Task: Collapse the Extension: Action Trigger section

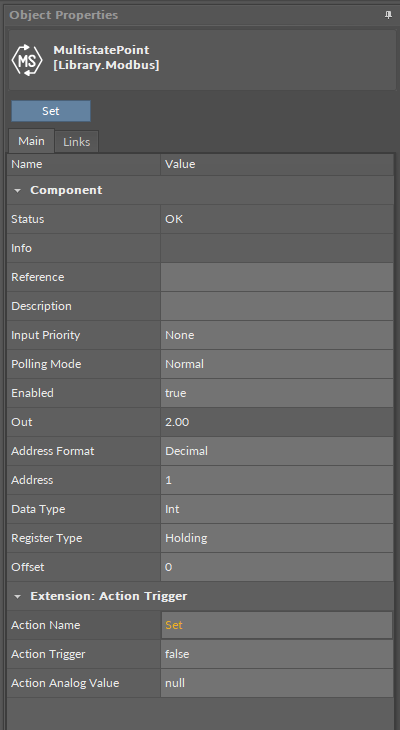Action: pyautogui.click(x=18, y=596)
